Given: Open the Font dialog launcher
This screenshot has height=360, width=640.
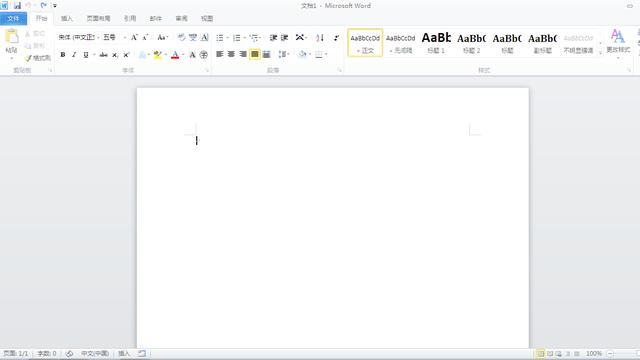Looking at the screenshot, I should (207, 71).
